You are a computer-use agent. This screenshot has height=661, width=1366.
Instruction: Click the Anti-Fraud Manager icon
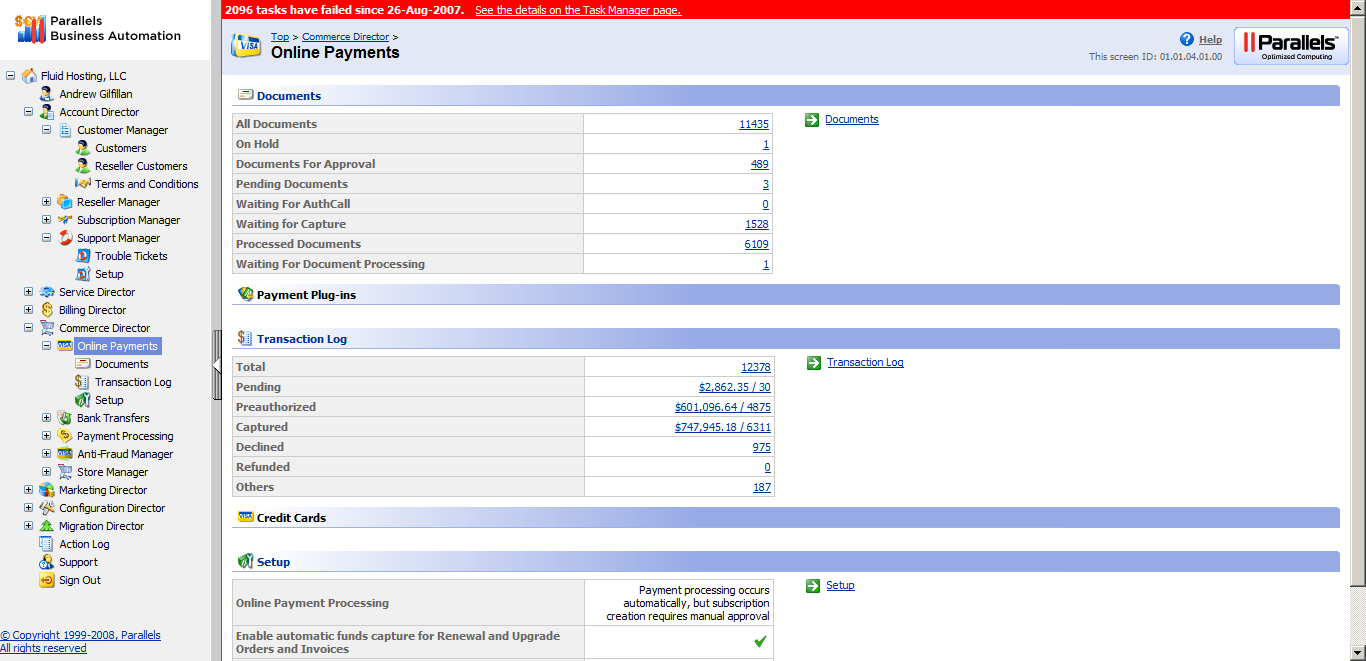(x=65, y=454)
